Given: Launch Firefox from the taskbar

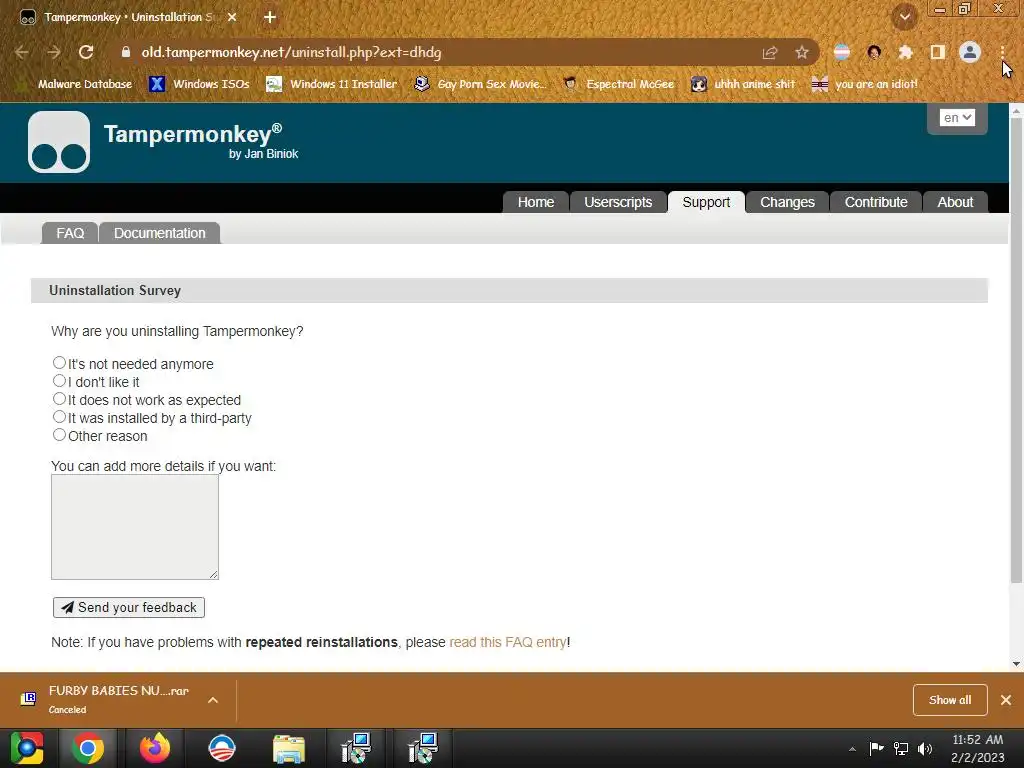Looking at the screenshot, I should 155,748.
